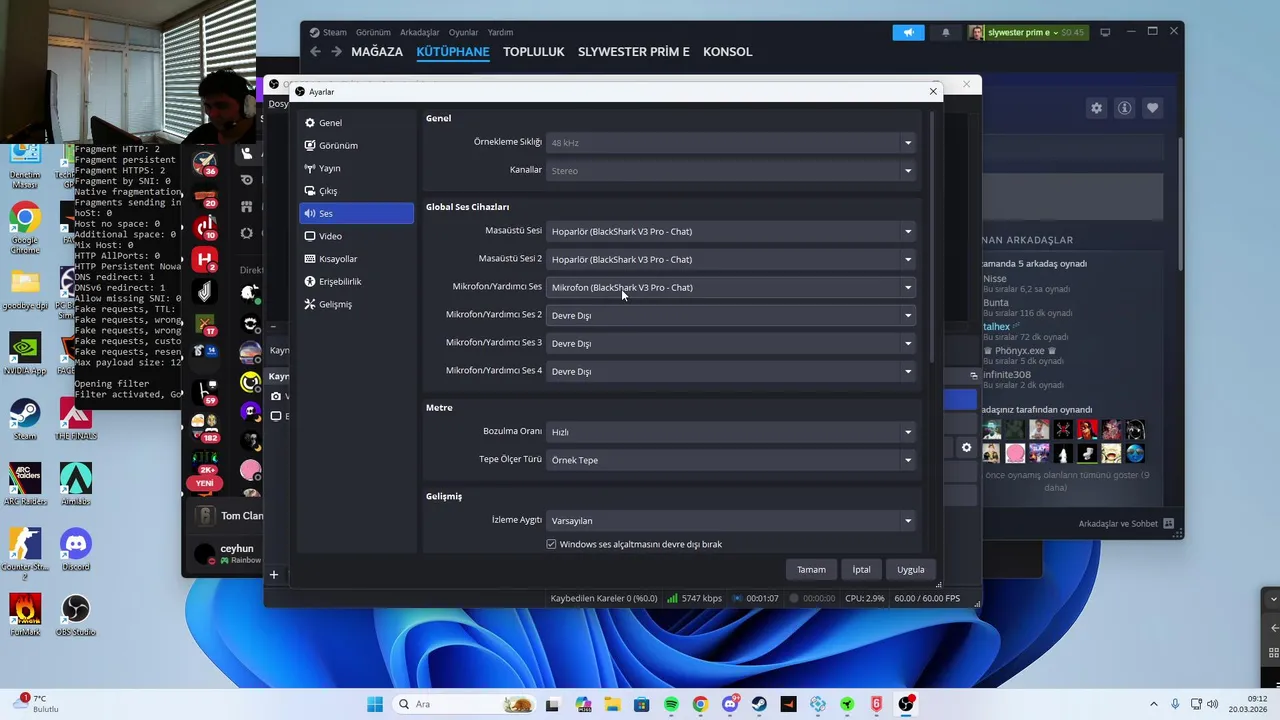The width and height of the screenshot is (1280, 720).
Task: Open the Mikrofon/Yardımcı Ses 4 dropdown
Action: pos(731,371)
